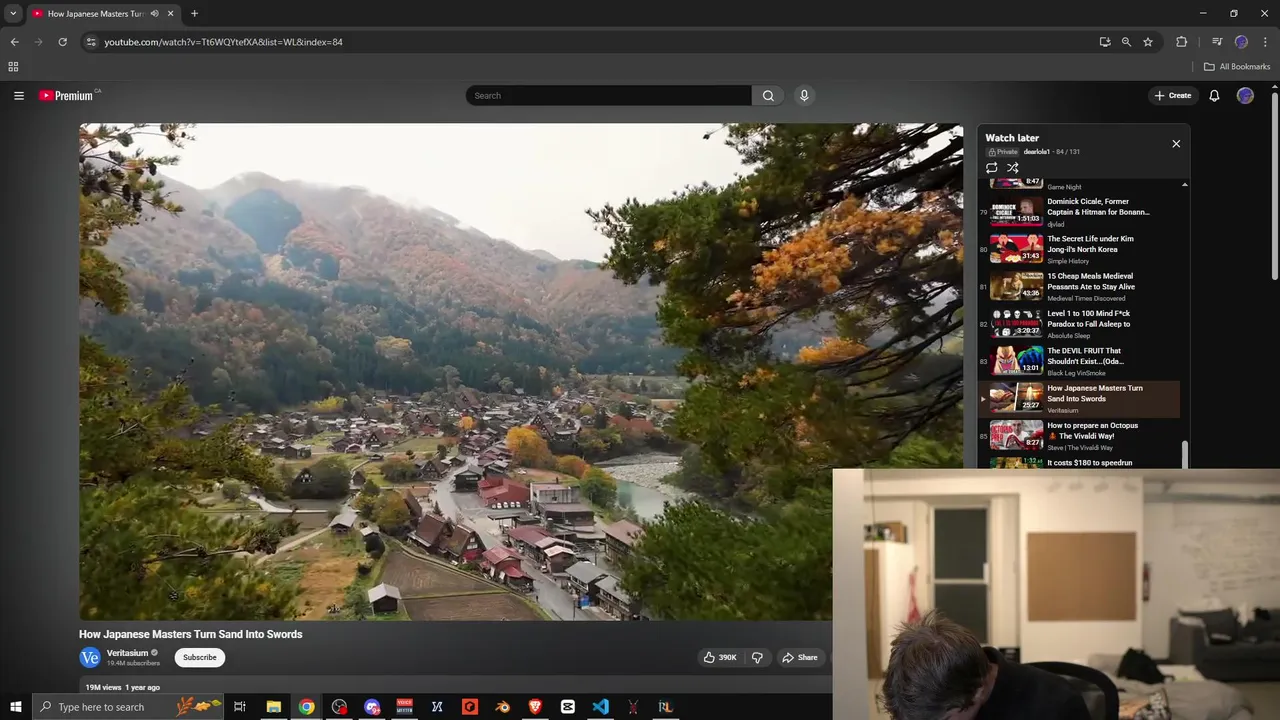This screenshot has height=720, width=1280.
Task: Click the playlist scrollbar up arrow
Action: point(1185,185)
